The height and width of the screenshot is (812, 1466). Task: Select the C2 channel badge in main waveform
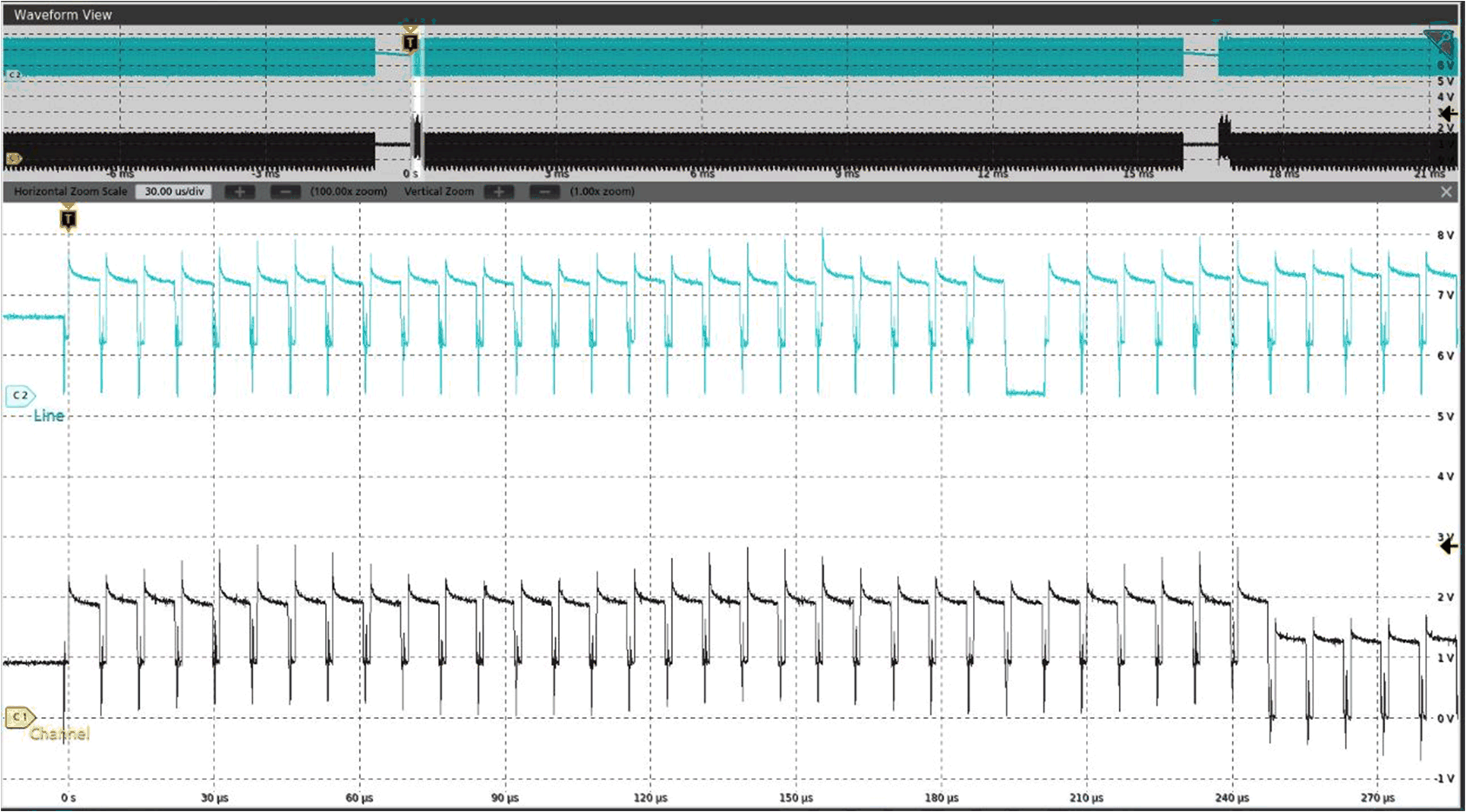coord(20,396)
